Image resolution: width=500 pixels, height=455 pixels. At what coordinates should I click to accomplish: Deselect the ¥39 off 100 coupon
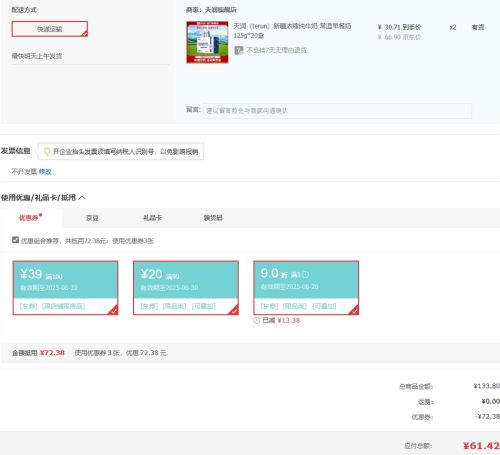[x=65, y=288]
